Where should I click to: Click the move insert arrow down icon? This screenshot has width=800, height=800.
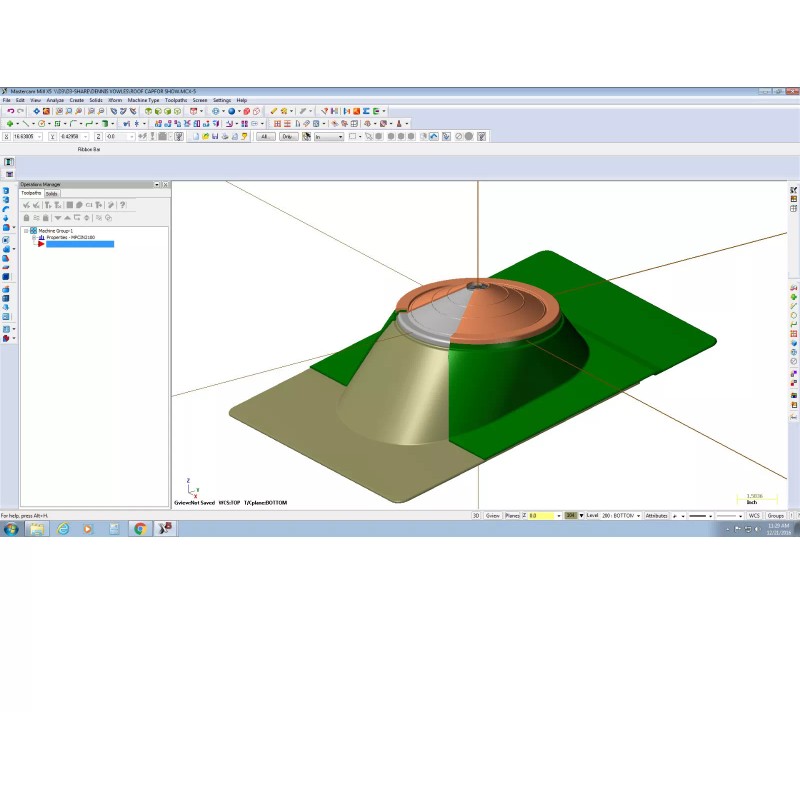pyautogui.click(x=58, y=218)
